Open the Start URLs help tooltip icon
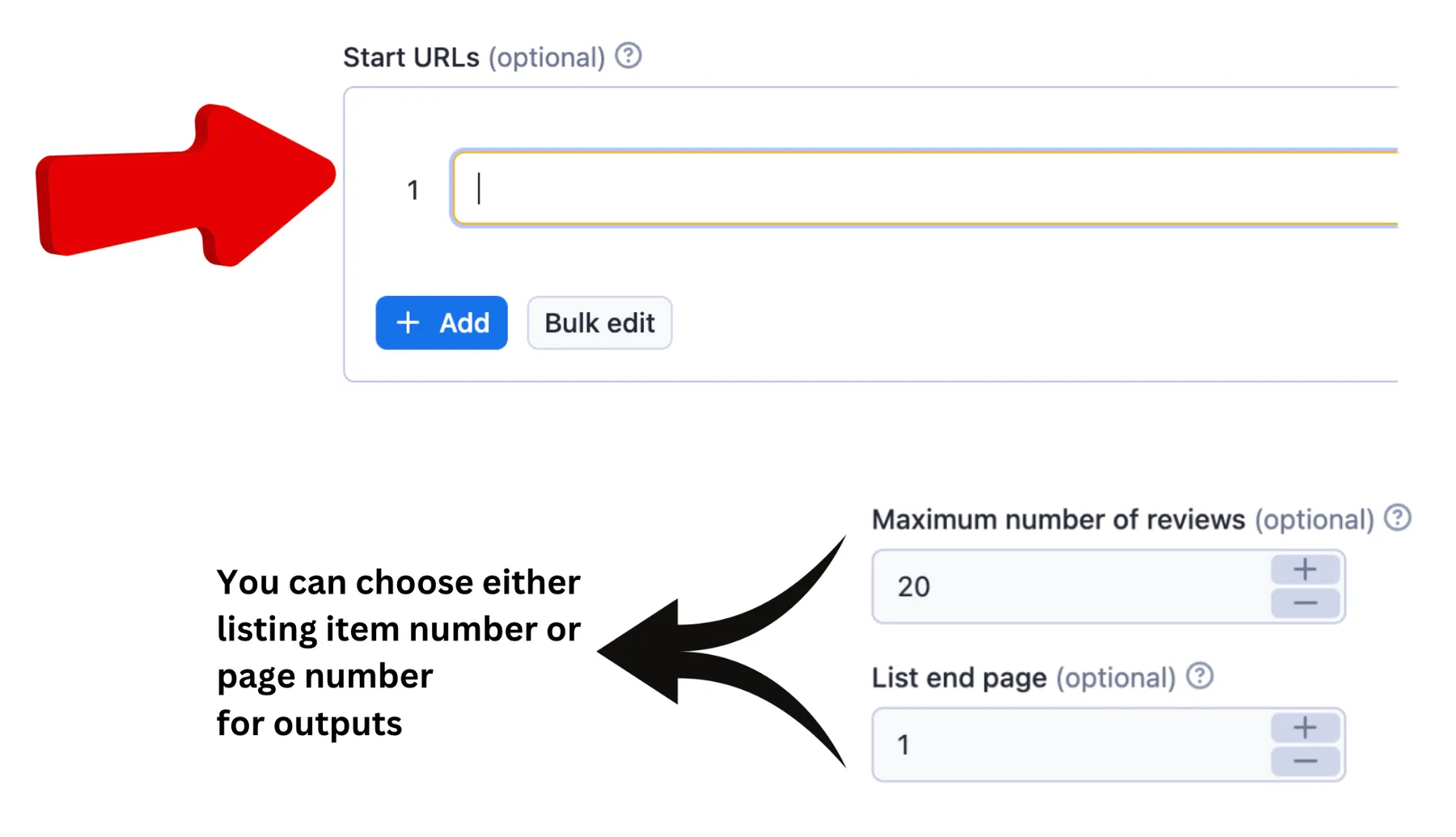1456x837 pixels. click(x=628, y=56)
